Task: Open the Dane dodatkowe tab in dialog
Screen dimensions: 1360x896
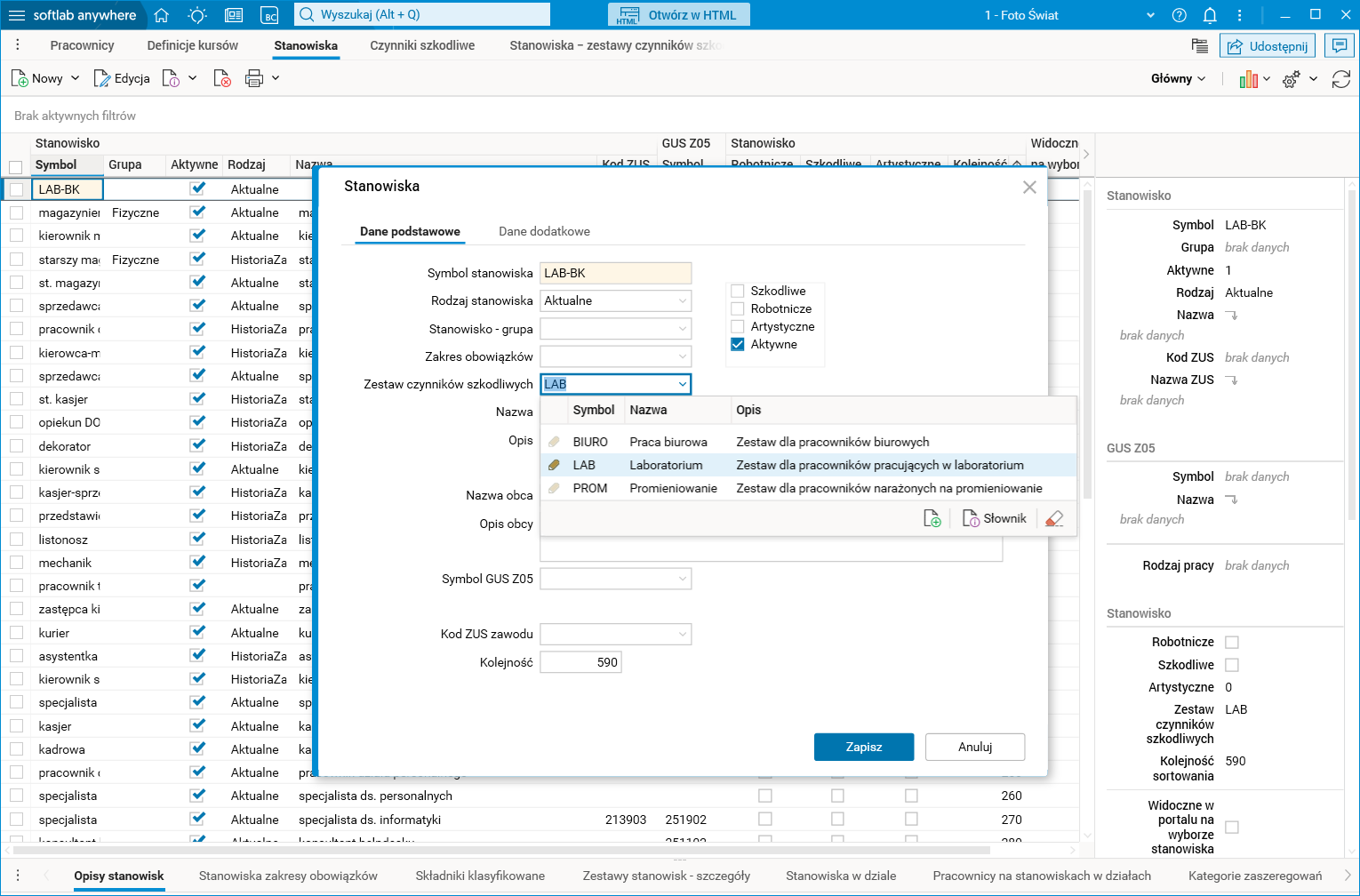Action: click(x=544, y=231)
